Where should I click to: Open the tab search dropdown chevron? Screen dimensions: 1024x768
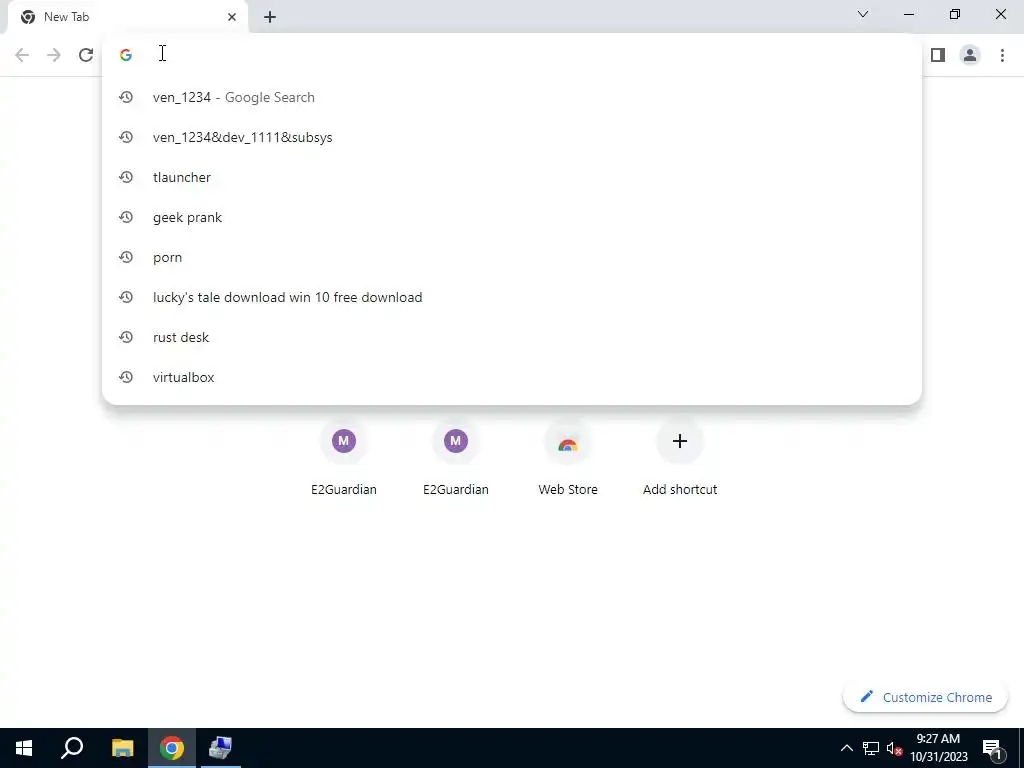click(x=863, y=14)
